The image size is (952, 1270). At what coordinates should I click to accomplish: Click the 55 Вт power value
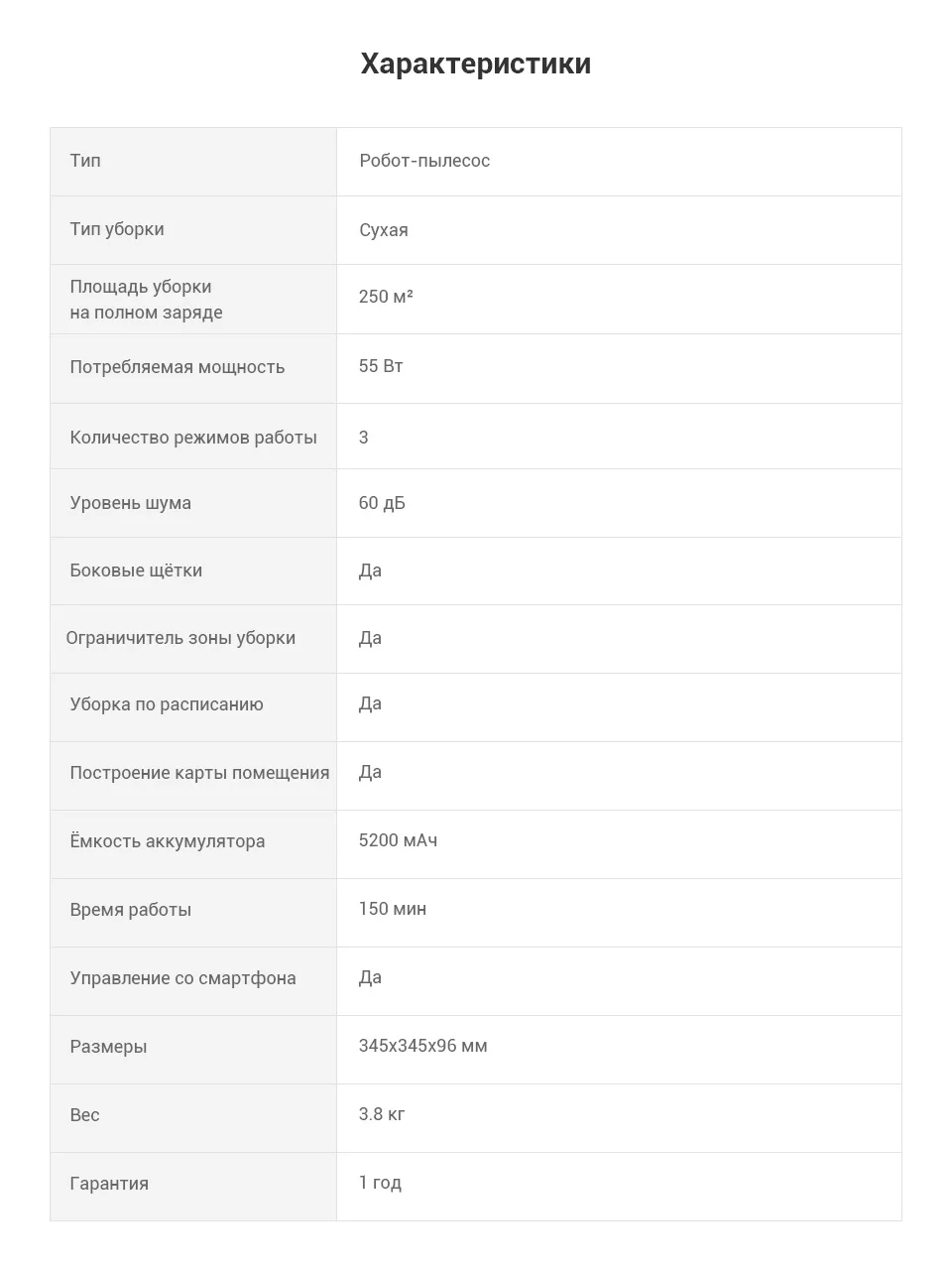pyautogui.click(x=381, y=366)
